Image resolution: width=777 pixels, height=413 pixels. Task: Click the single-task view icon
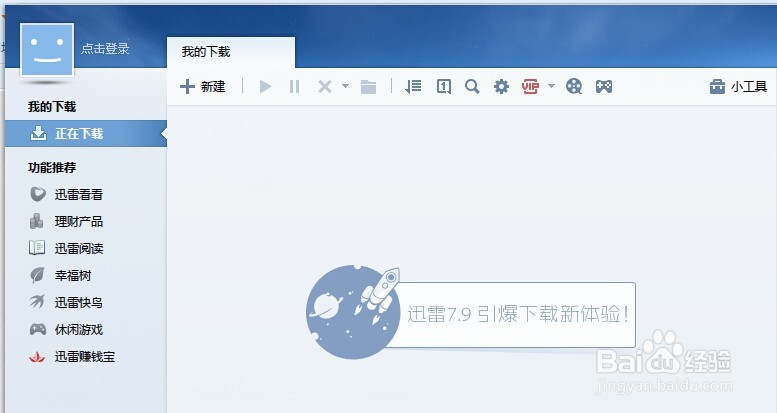444,87
